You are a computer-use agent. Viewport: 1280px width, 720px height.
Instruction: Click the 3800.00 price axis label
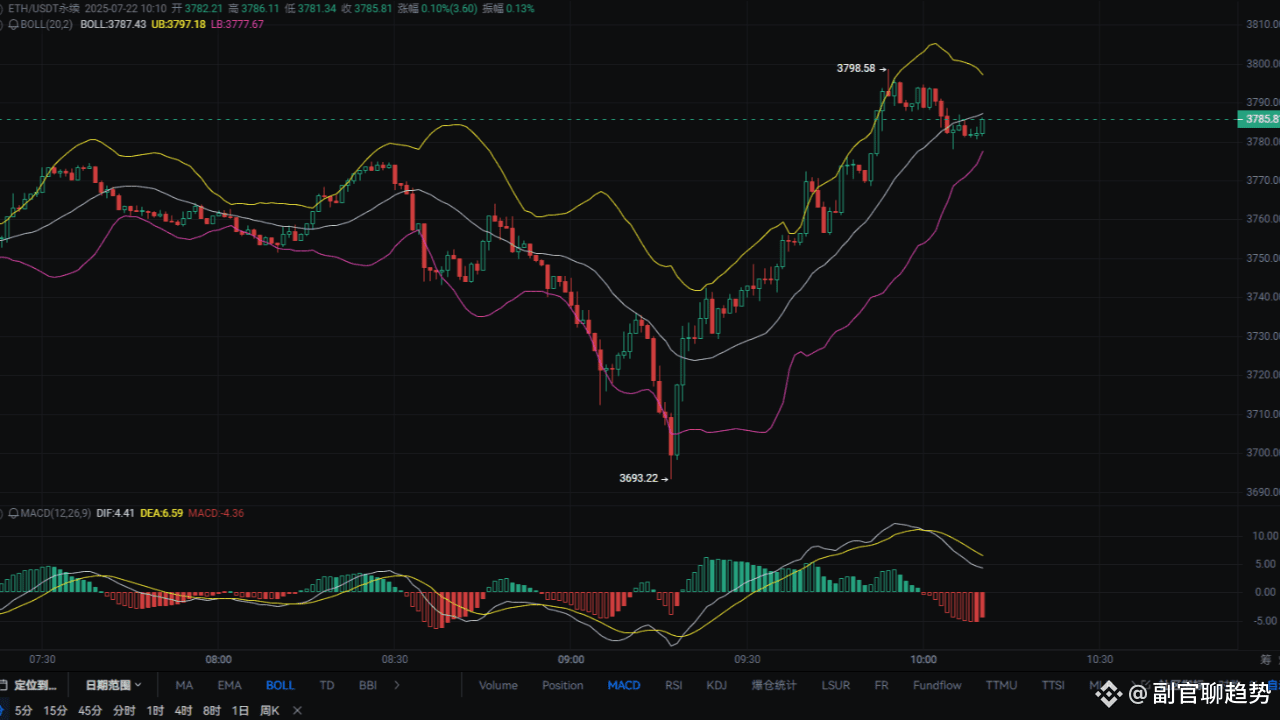1262,63
